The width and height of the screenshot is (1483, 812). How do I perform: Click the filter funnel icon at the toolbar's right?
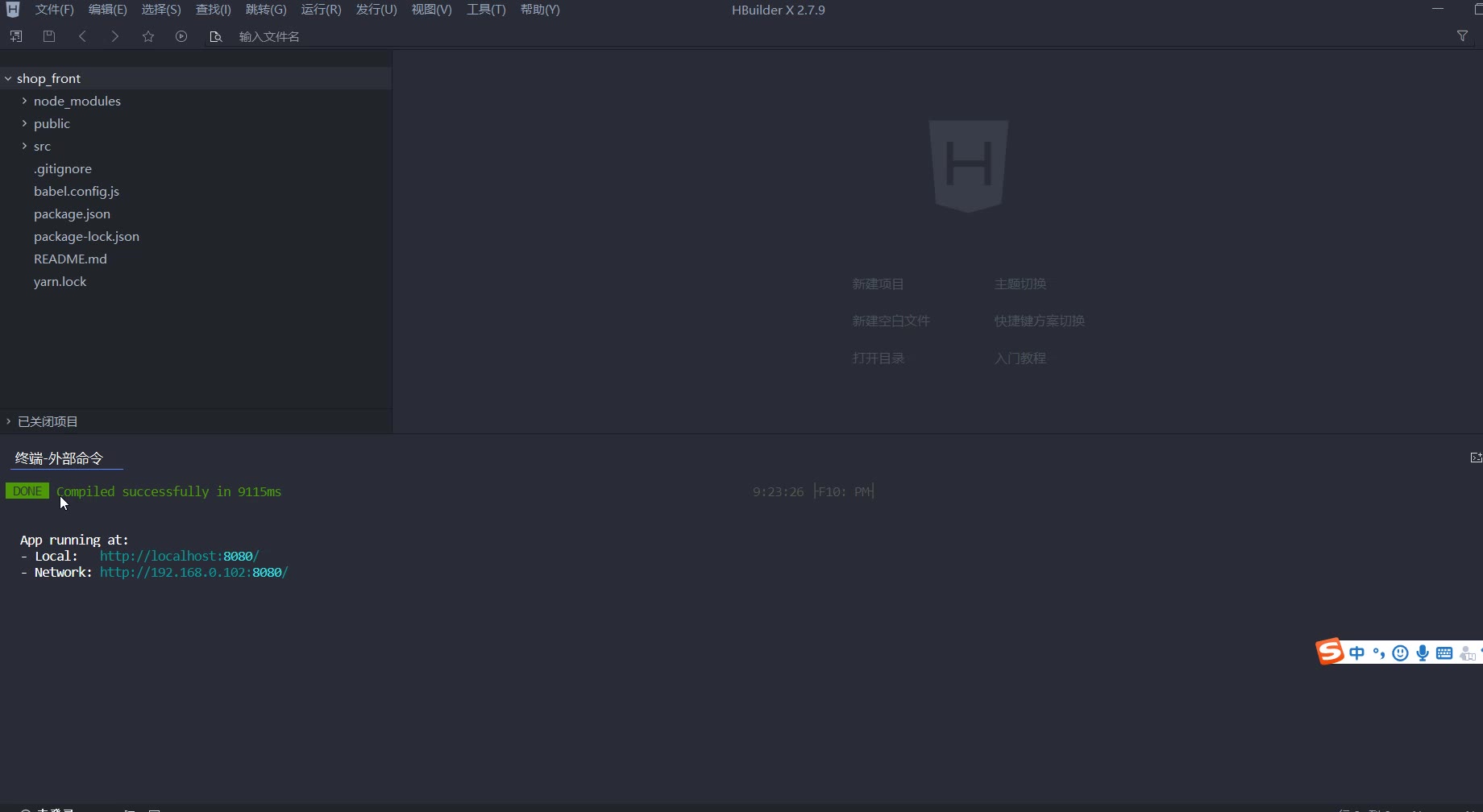tap(1462, 36)
